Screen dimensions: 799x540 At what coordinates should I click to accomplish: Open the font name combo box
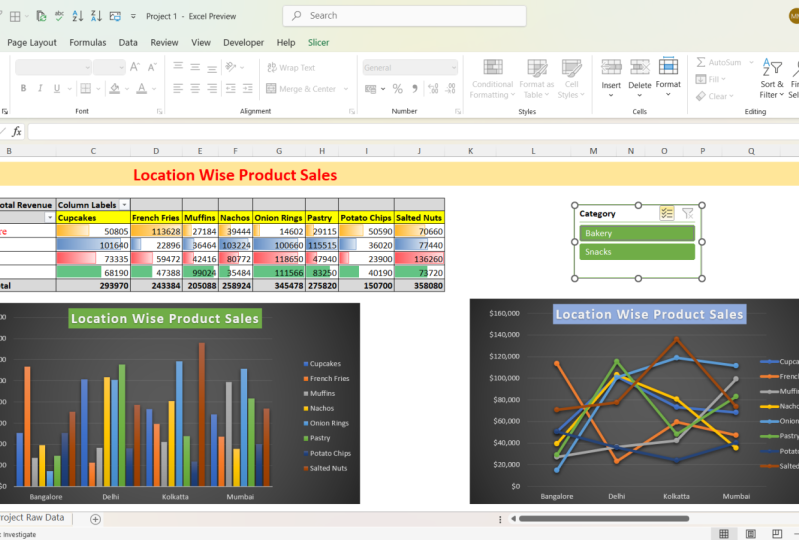tap(53, 67)
